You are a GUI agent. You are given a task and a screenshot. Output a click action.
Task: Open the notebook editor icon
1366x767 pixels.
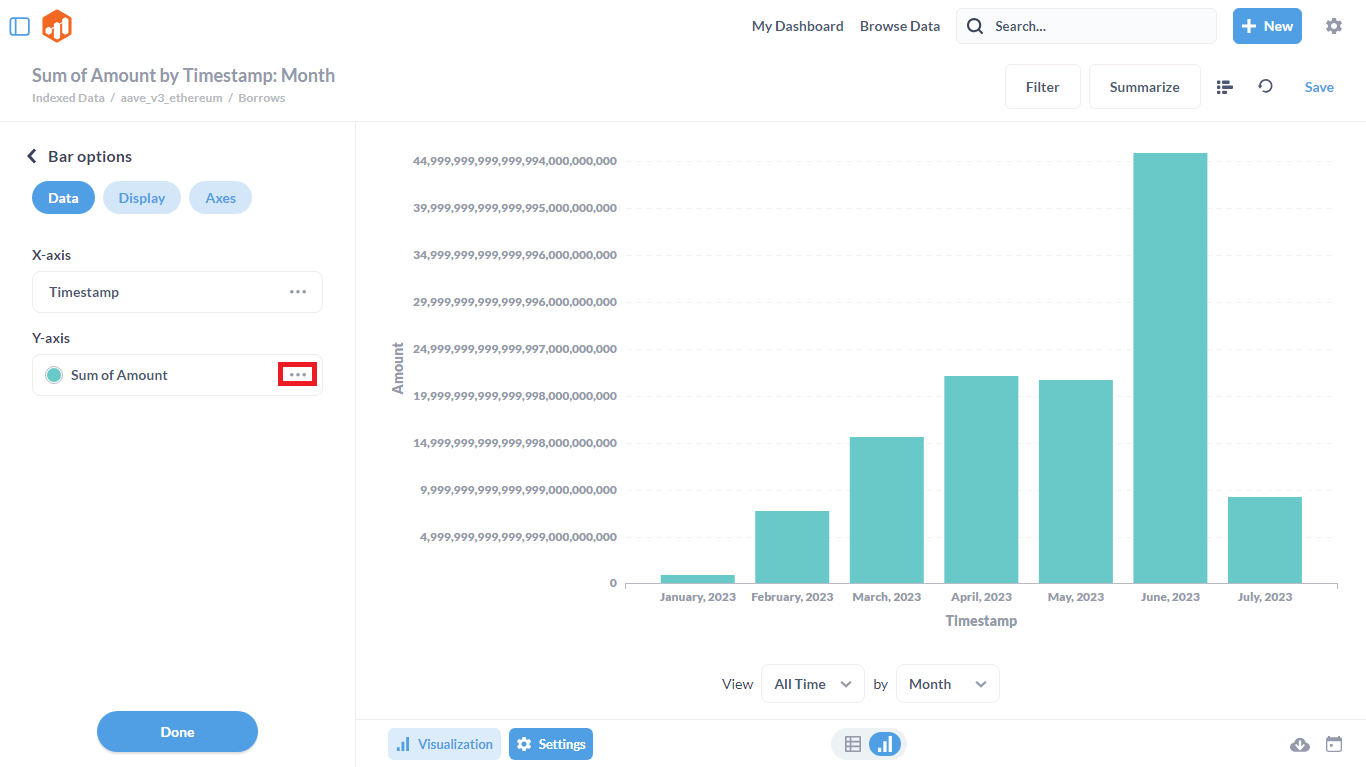click(1224, 87)
